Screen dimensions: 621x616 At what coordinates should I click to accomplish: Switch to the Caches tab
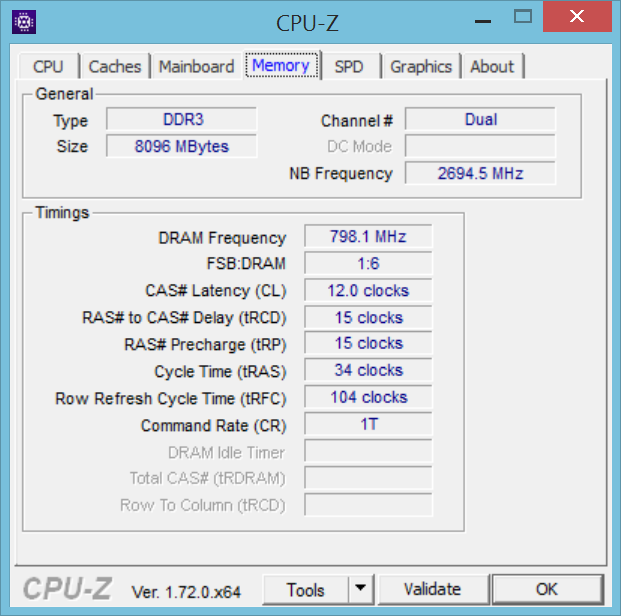click(x=115, y=67)
